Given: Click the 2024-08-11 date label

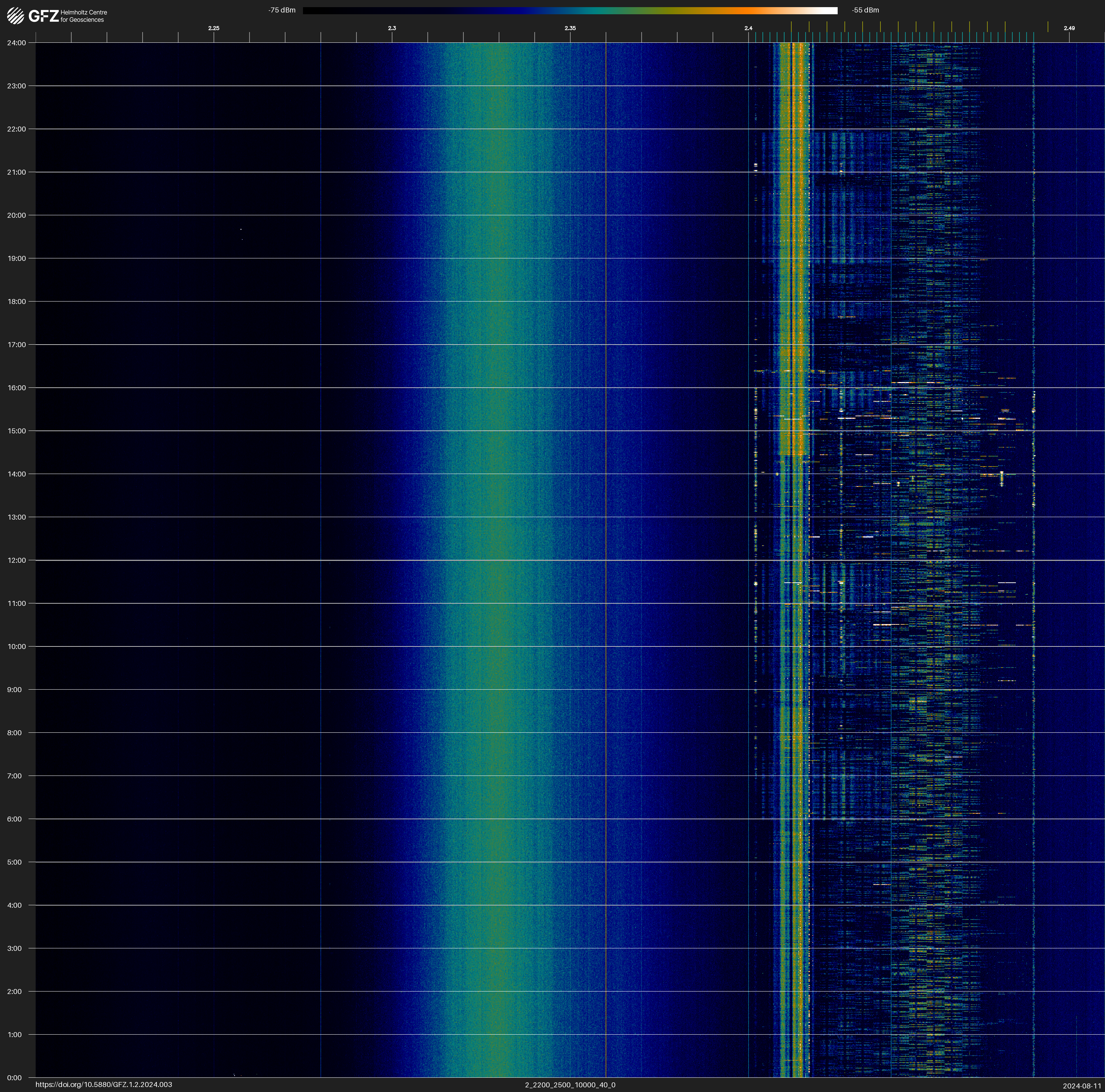Looking at the screenshot, I should (1081, 1086).
